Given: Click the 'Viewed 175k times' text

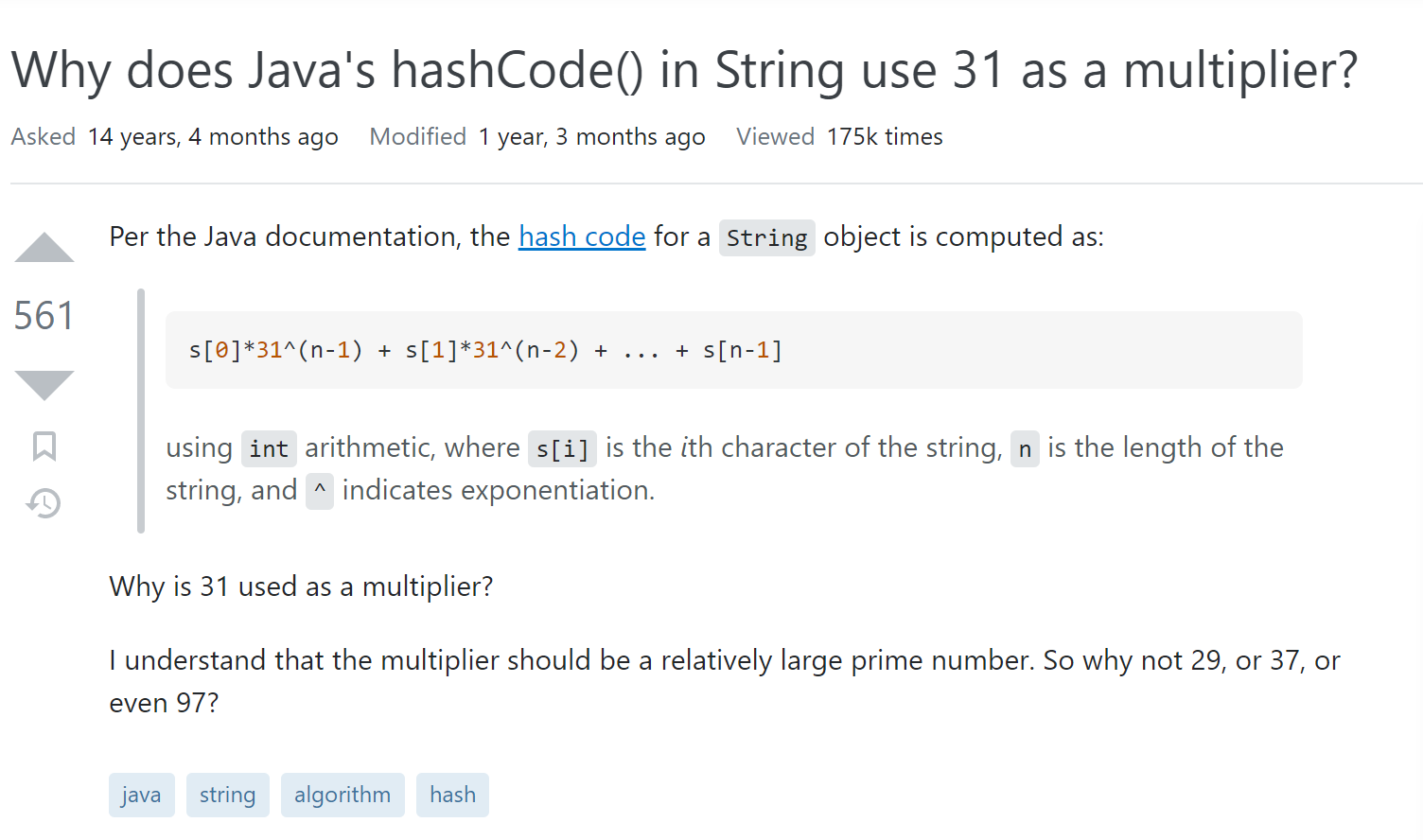Looking at the screenshot, I should (839, 137).
